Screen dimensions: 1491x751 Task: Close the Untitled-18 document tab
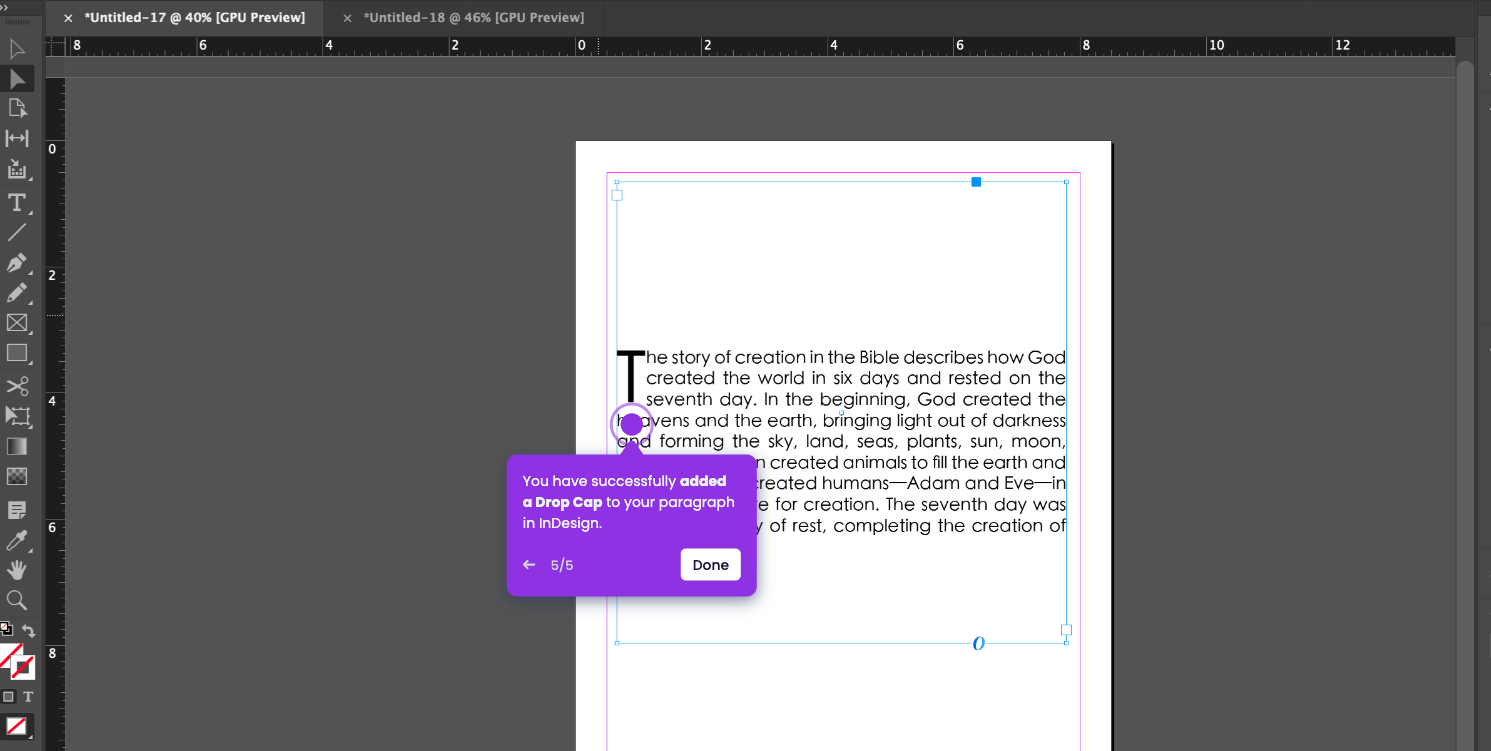click(347, 18)
